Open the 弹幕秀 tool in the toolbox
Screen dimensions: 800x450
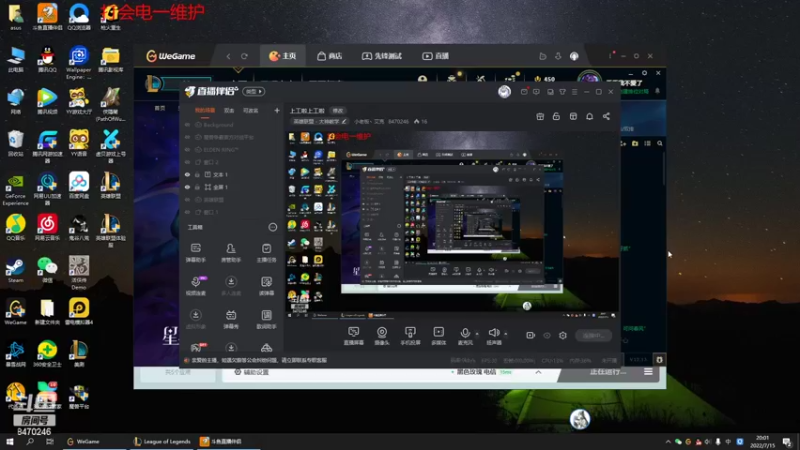(x=231, y=319)
